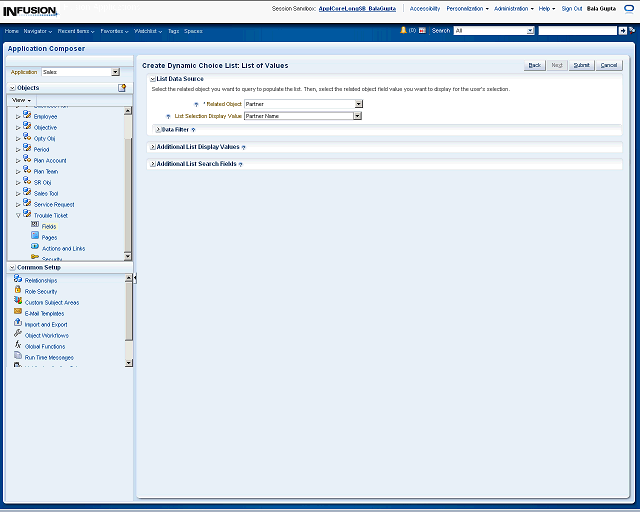
Task: Click the Object Workflows icon
Action: pyautogui.click(x=18, y=334)
